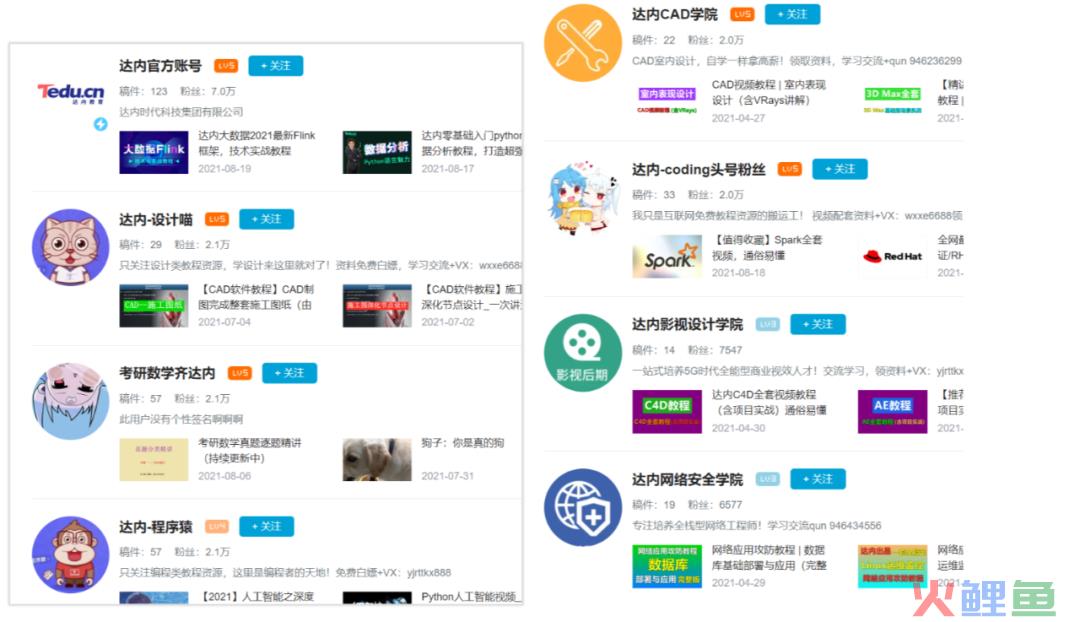Viewport: 1080px width, 622px height.
Task: Open the yellow 考研数学真题 video thumbnail
Action: (154, 459)
